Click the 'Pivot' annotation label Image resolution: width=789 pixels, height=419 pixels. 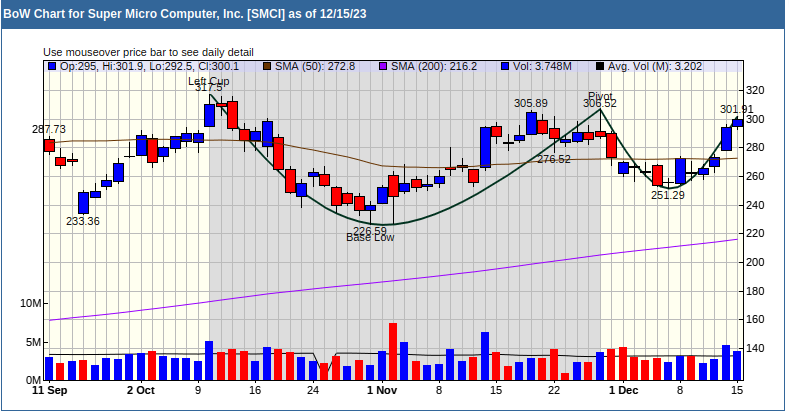tap(600, 96)
